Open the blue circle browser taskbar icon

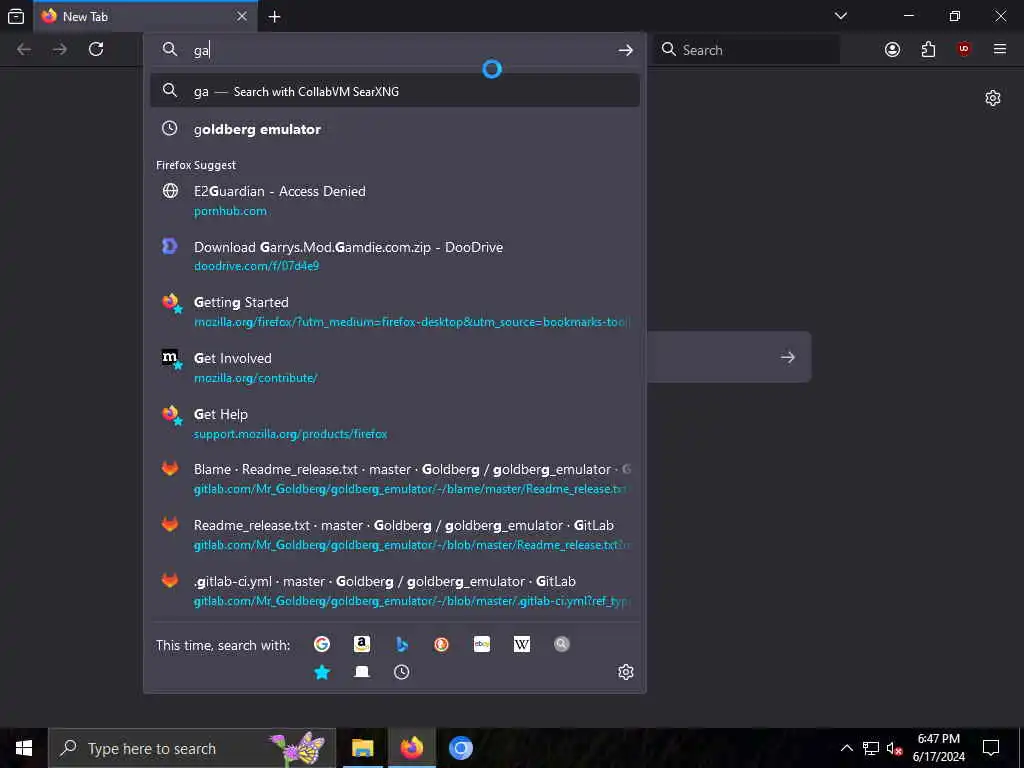click(x=460, y=748)
